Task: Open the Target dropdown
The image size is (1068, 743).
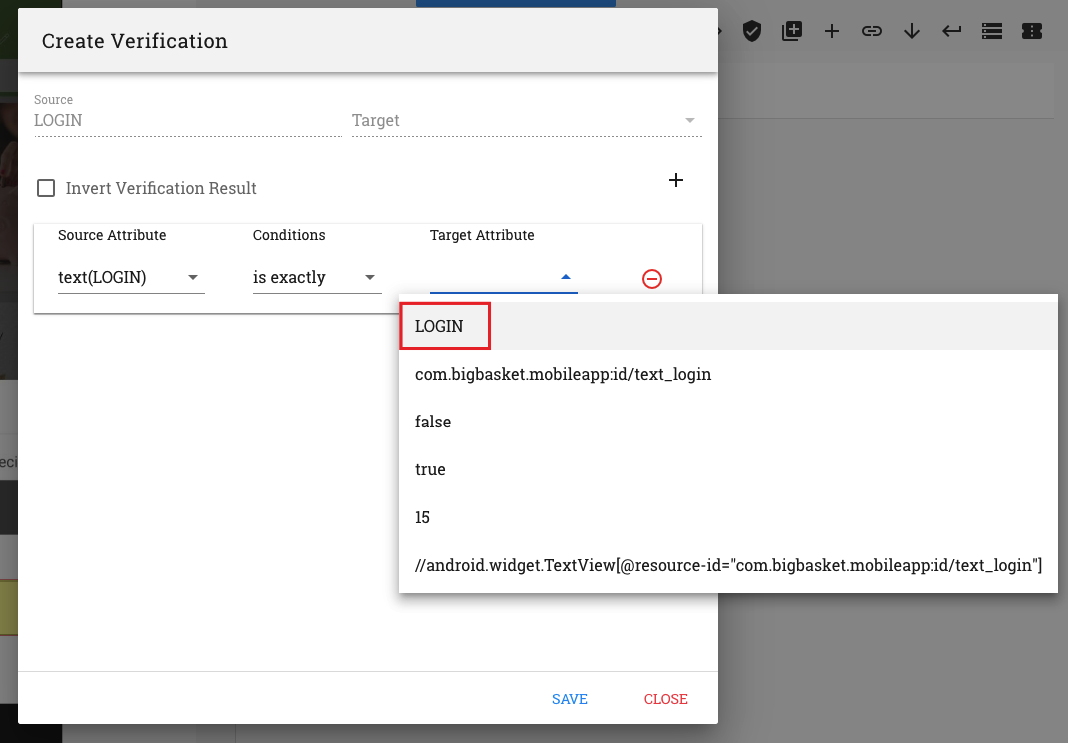Action: (527, 121)
